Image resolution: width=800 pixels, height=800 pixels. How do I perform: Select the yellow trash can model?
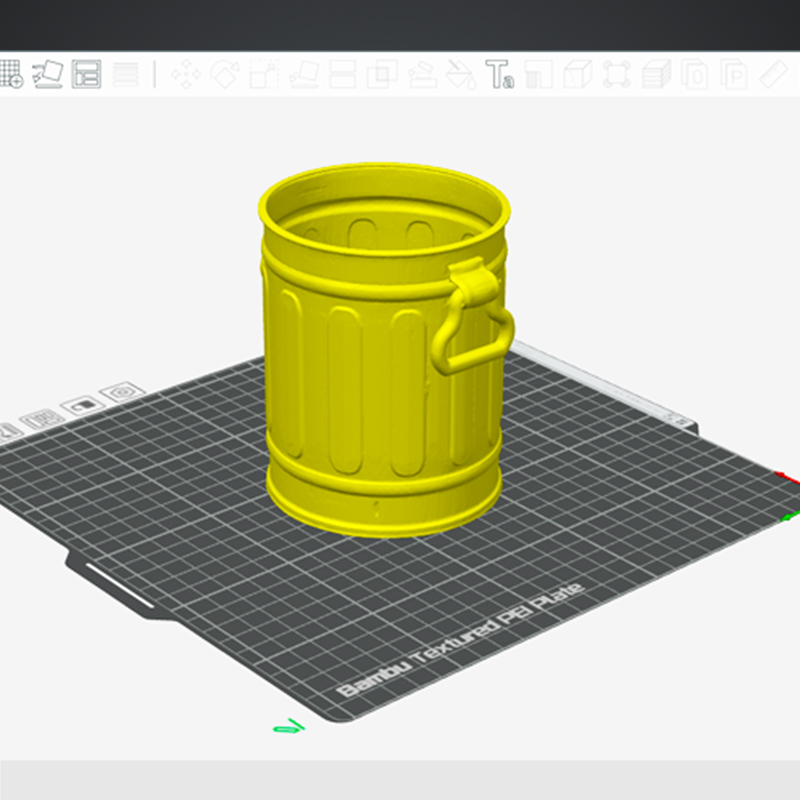point(386,350)
